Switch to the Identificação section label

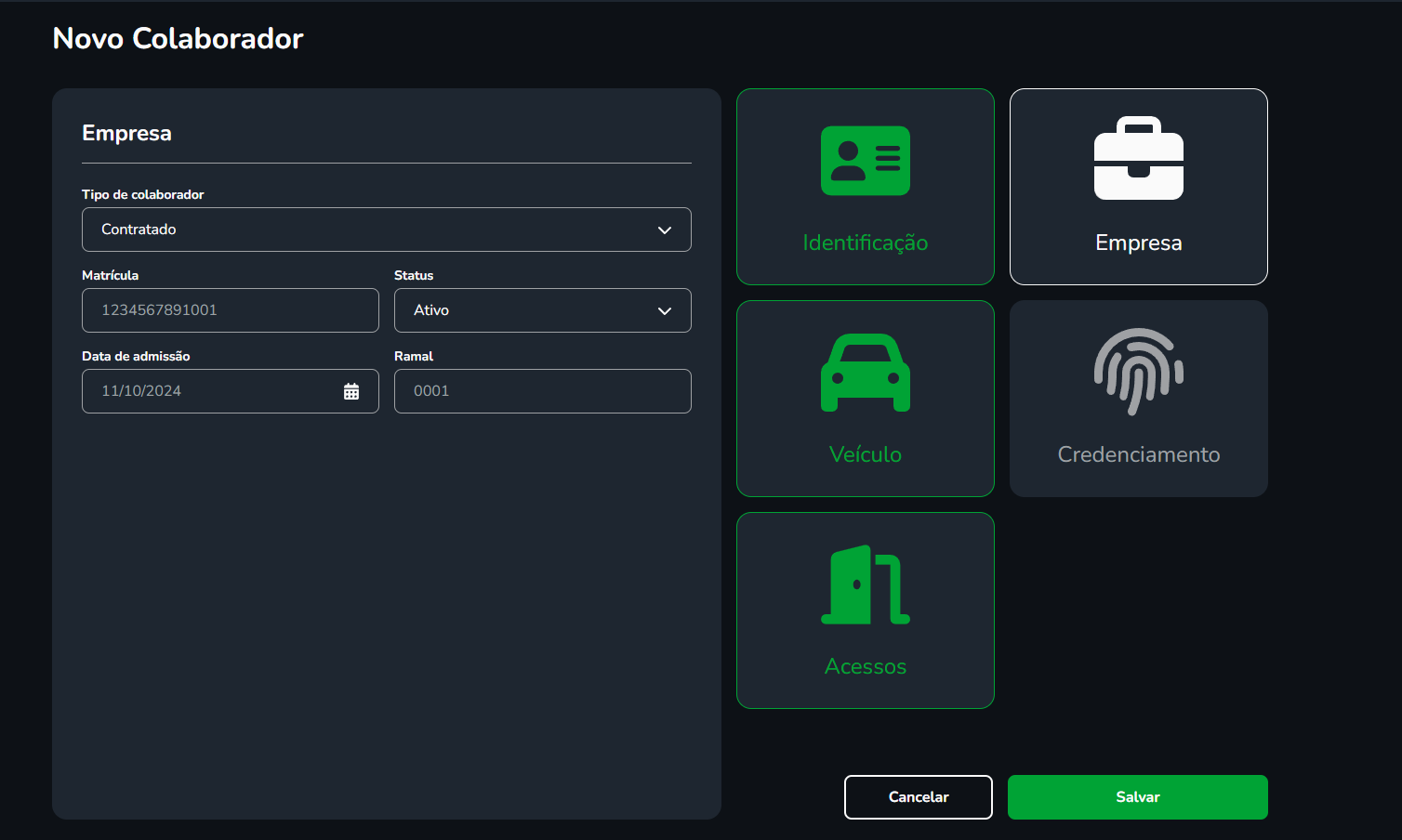(x=865, y=243)
